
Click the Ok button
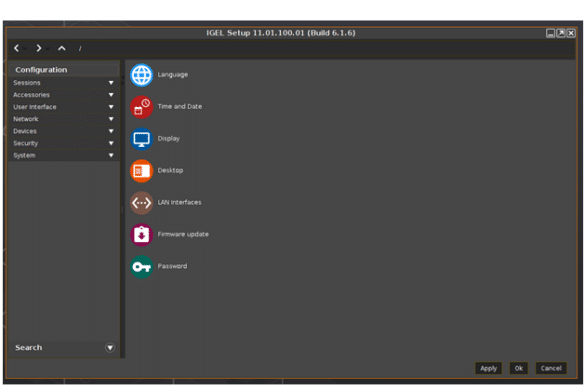pos(519,368)
